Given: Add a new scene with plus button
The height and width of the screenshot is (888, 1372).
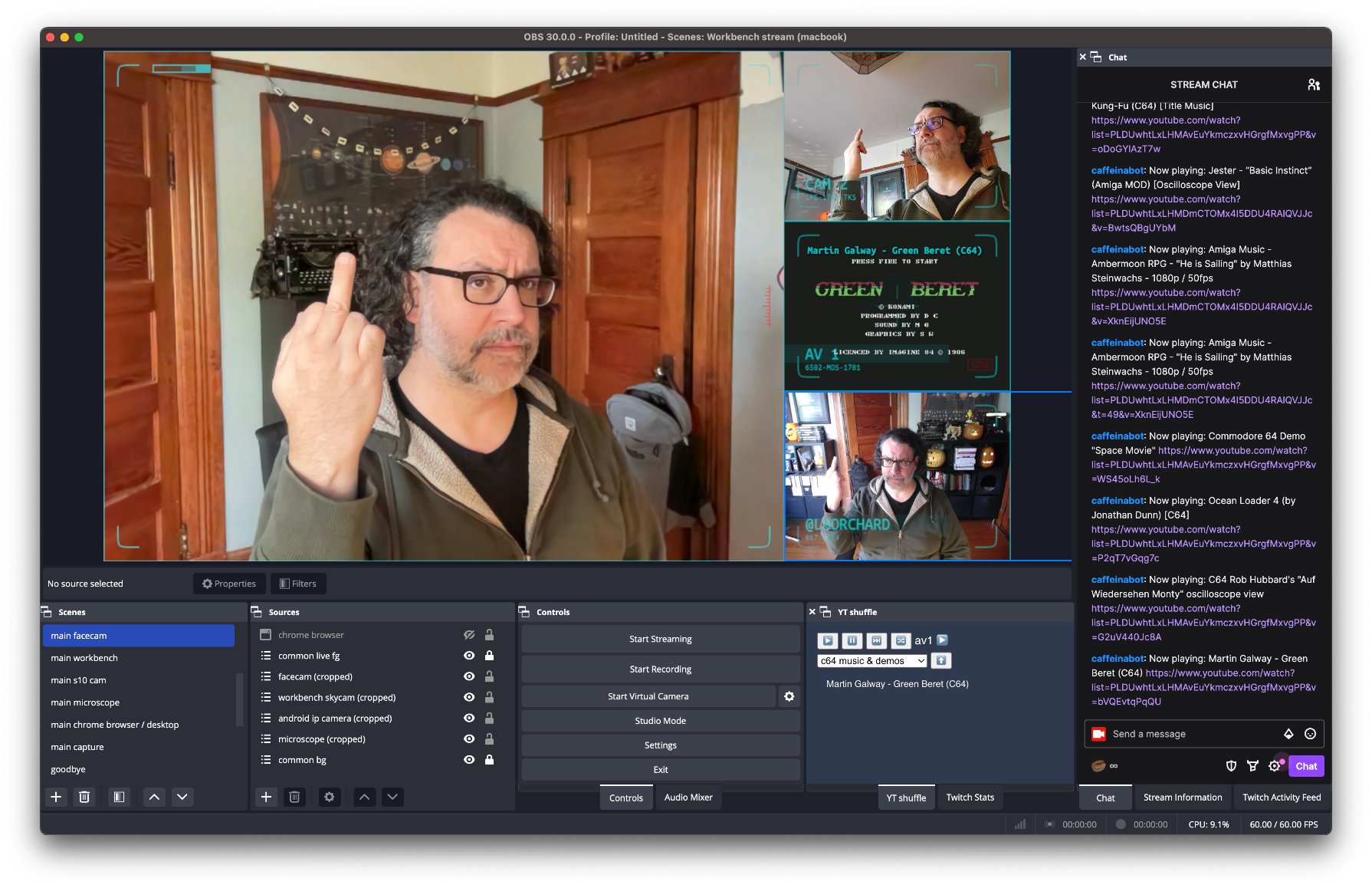Looking at the screenshot, I should [x=56, y=797].
